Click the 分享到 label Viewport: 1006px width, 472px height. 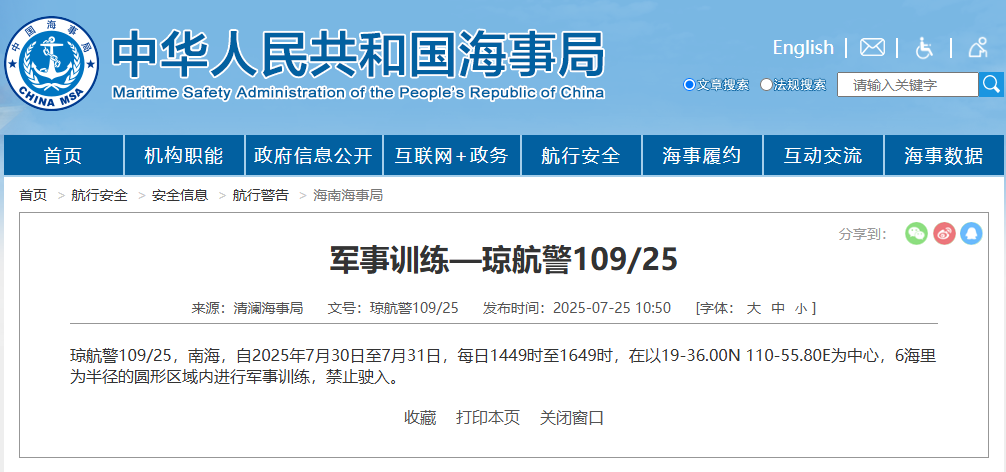tap(863, 234)
